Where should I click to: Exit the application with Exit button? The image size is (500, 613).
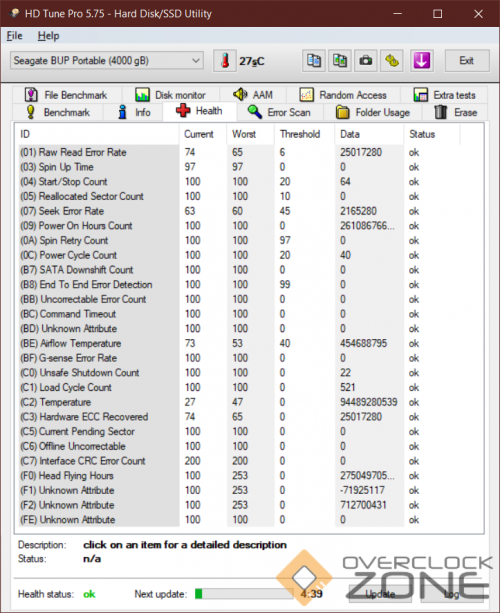tap(467, 61)
